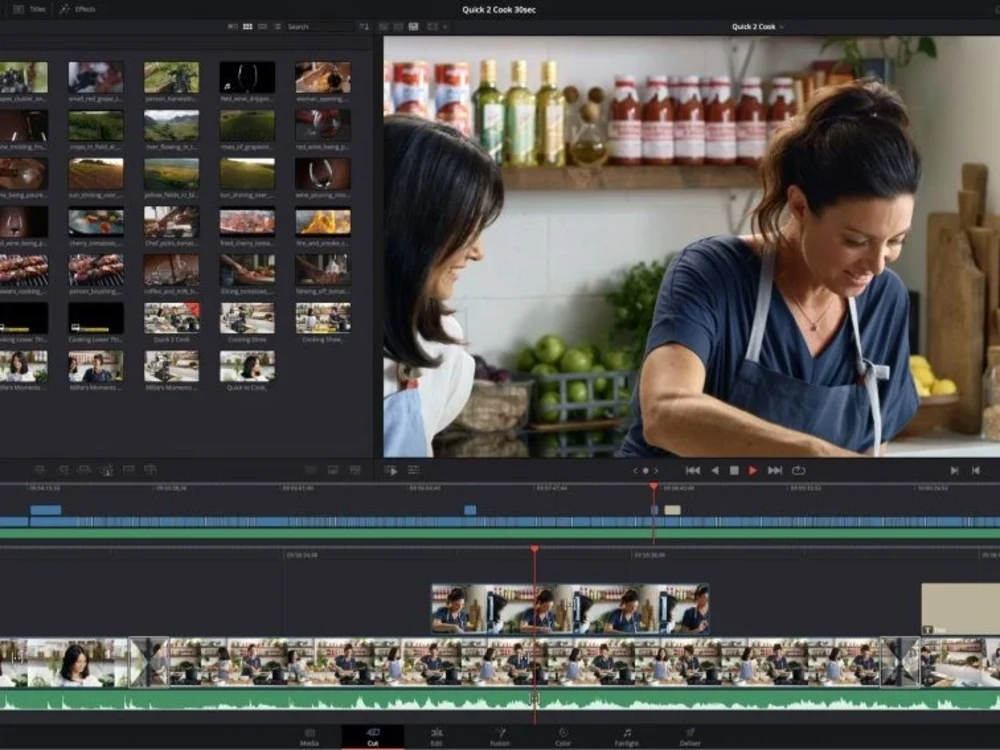The image size is (1000, 750).
Task: Go to the Media page
Action: pos(309,739)
